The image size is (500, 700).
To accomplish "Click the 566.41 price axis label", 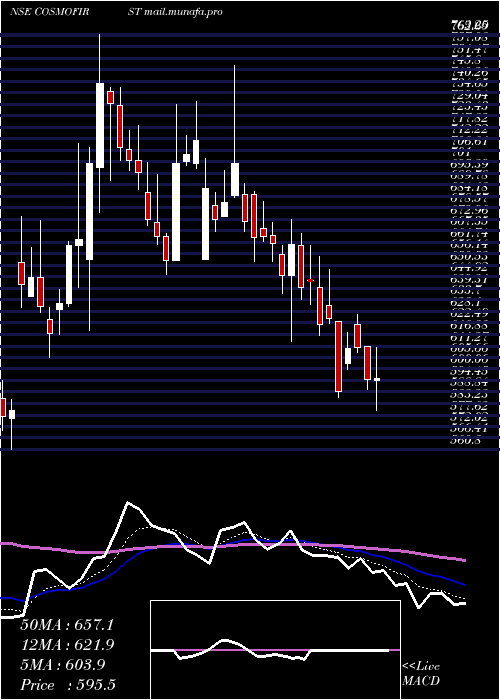I will click(x=470, y=429).
